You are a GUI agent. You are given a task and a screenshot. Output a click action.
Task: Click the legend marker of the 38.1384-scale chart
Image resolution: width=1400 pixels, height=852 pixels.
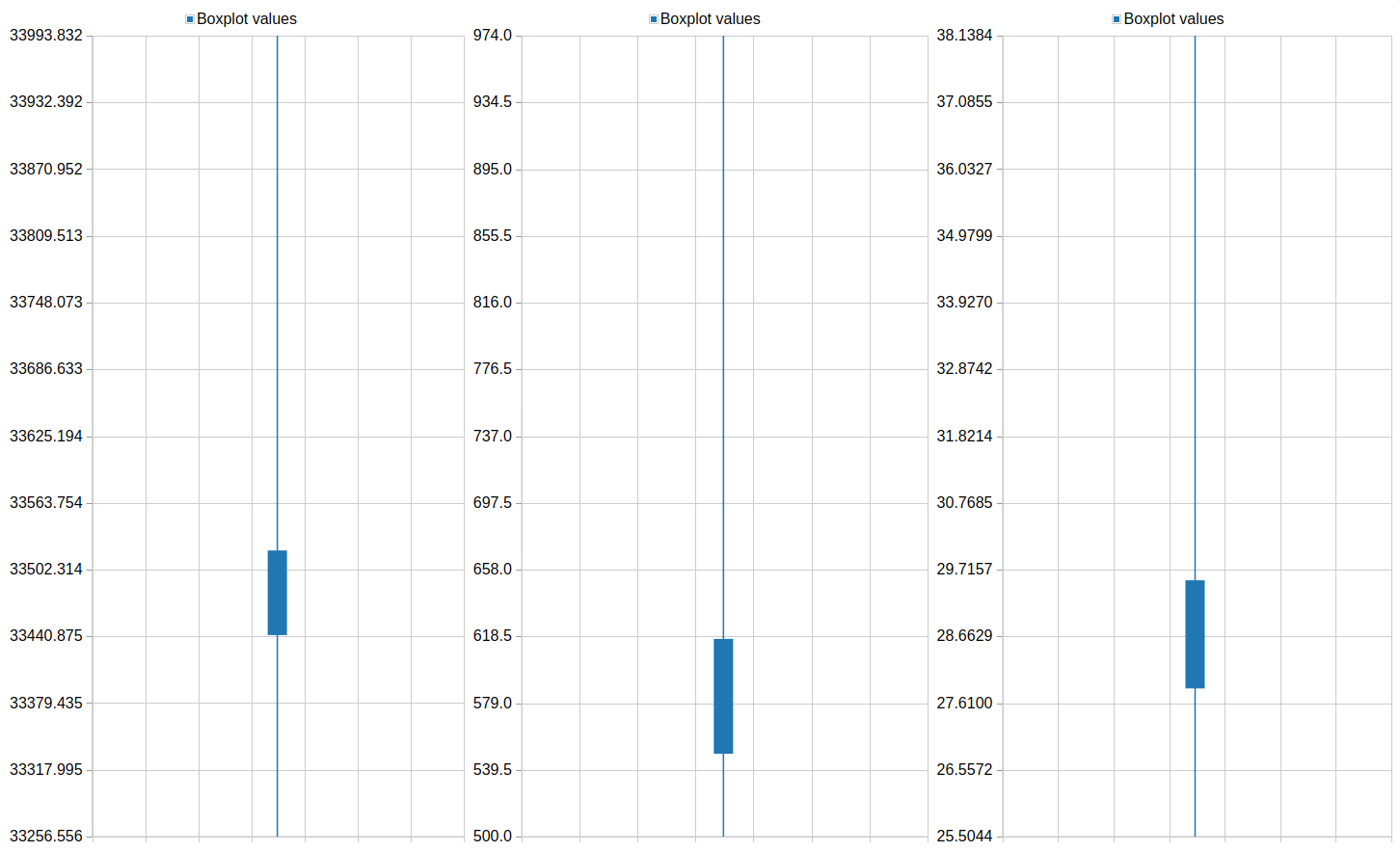(x=1117, y=19)
